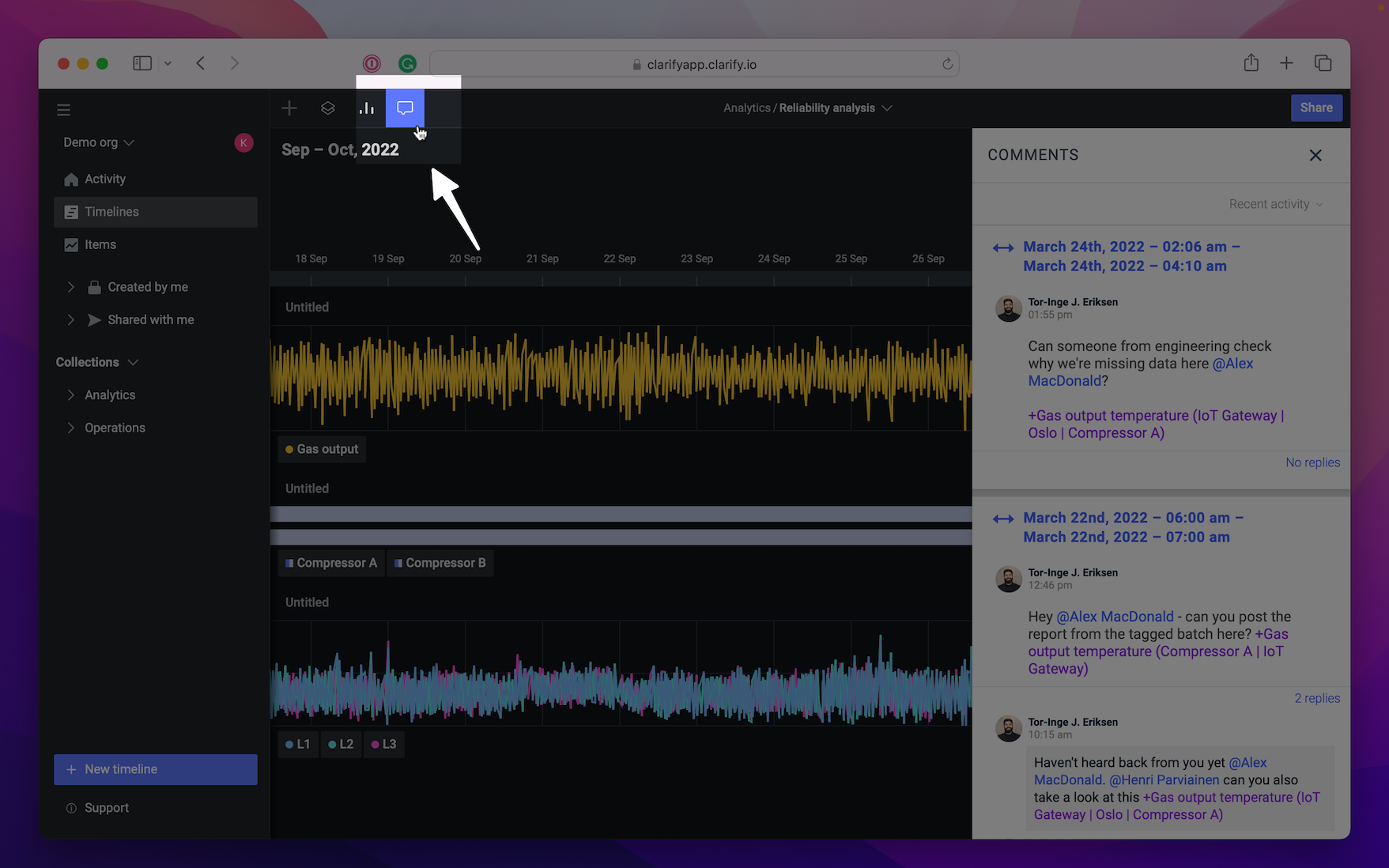Click the Safari share icon

tap(1251, 63)
